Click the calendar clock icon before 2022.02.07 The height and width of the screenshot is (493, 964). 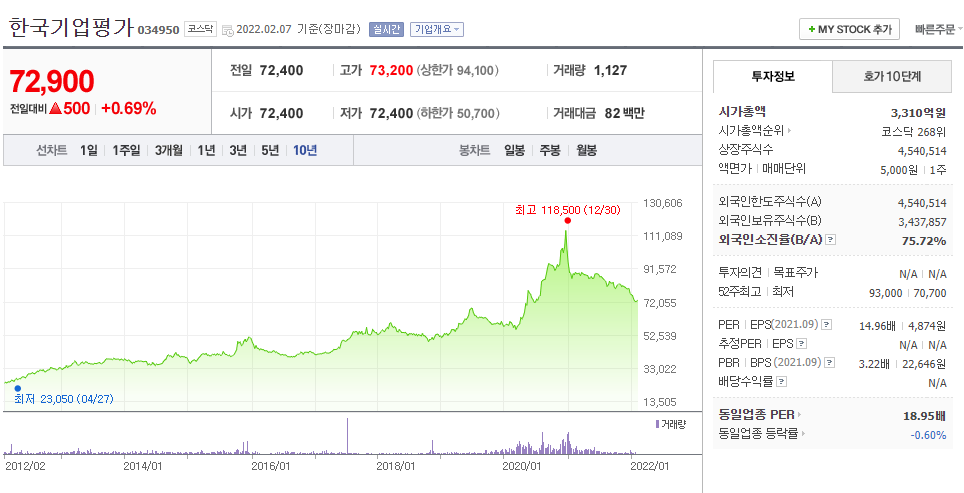(x=227, y=30)
